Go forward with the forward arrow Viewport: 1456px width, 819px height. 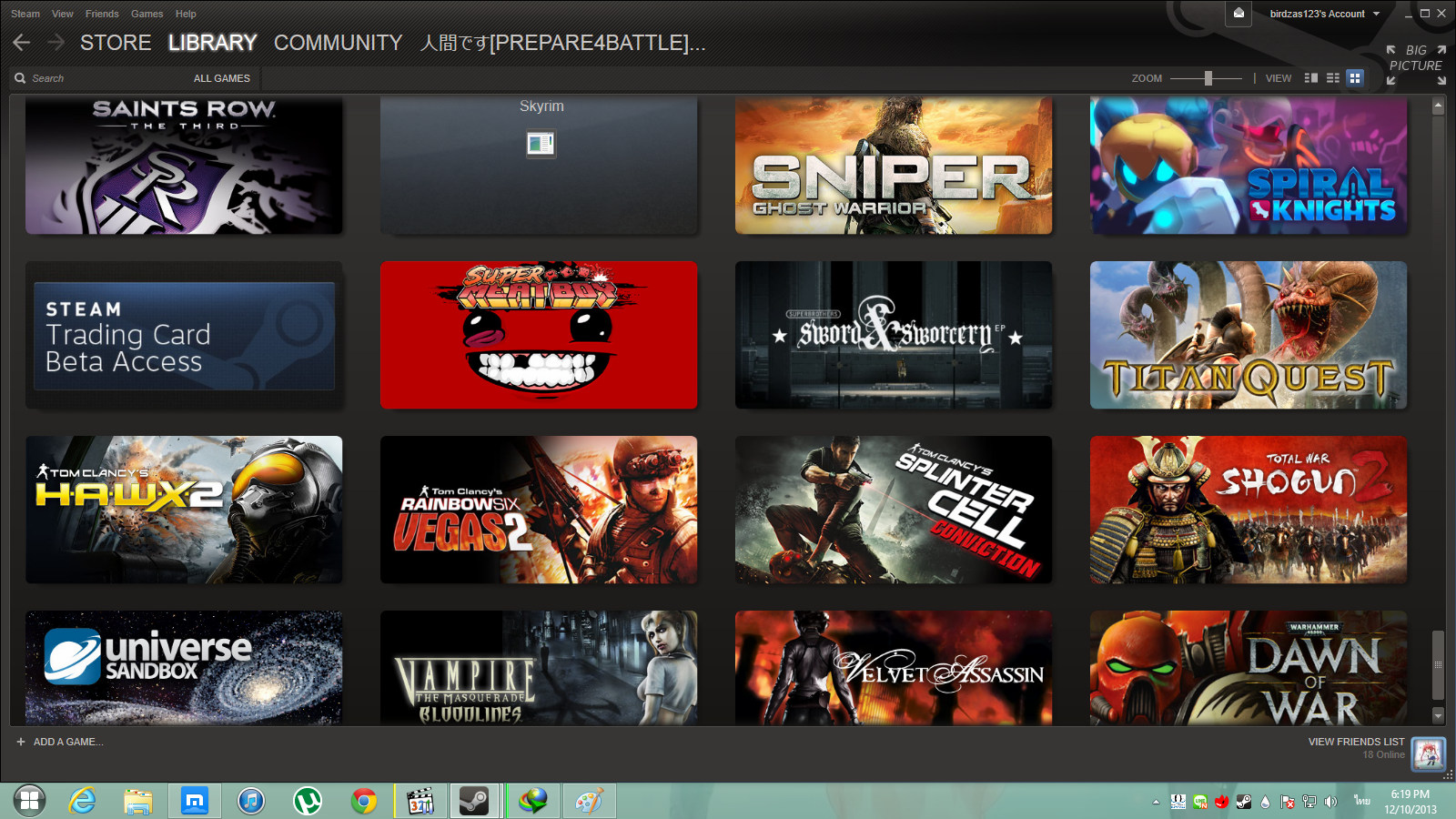tap(56, 43)
